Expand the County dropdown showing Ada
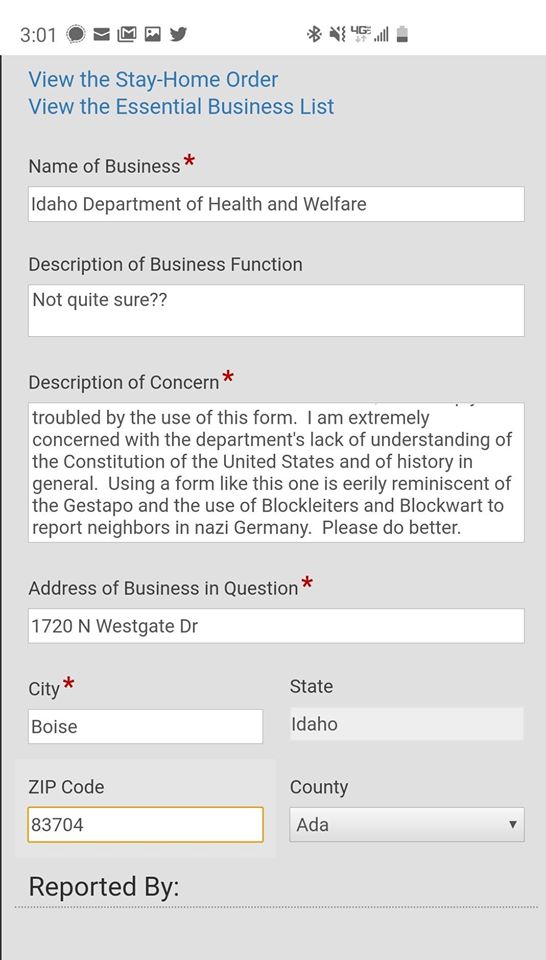This screenshot has height=960, width=546. click(407, 825)
